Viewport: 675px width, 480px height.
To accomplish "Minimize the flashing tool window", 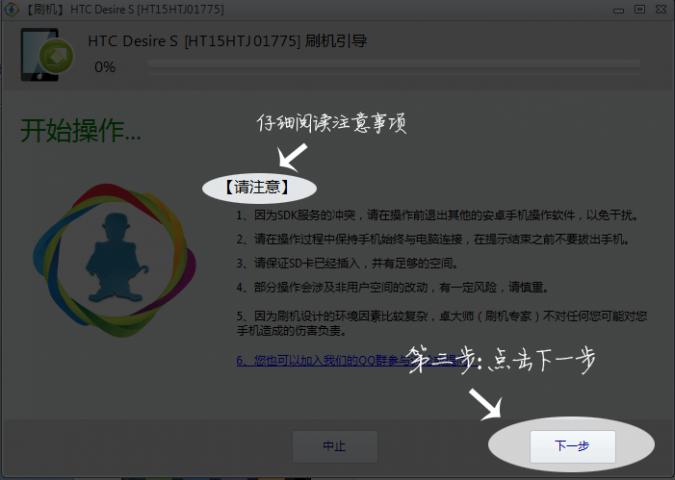I will tap(619, 9).
